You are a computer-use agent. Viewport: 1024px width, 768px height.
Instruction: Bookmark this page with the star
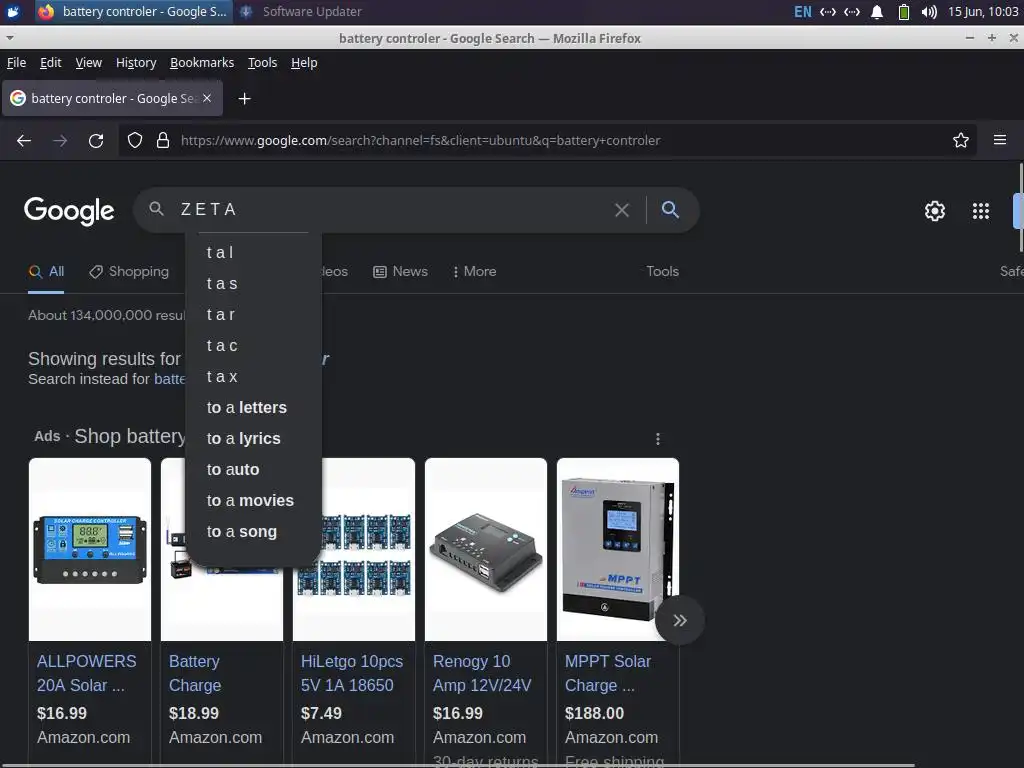point(961,140)
